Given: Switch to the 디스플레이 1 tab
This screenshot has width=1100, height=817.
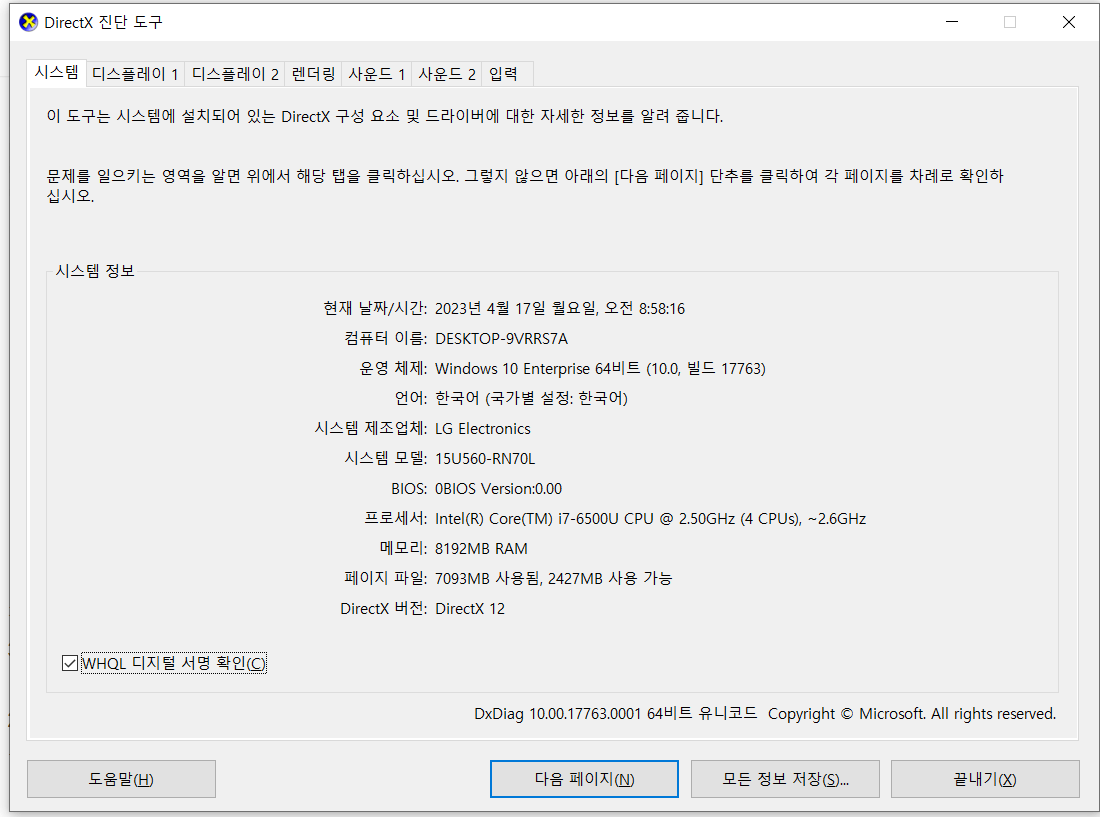Looking at the screenshot, I should (135, 73).
